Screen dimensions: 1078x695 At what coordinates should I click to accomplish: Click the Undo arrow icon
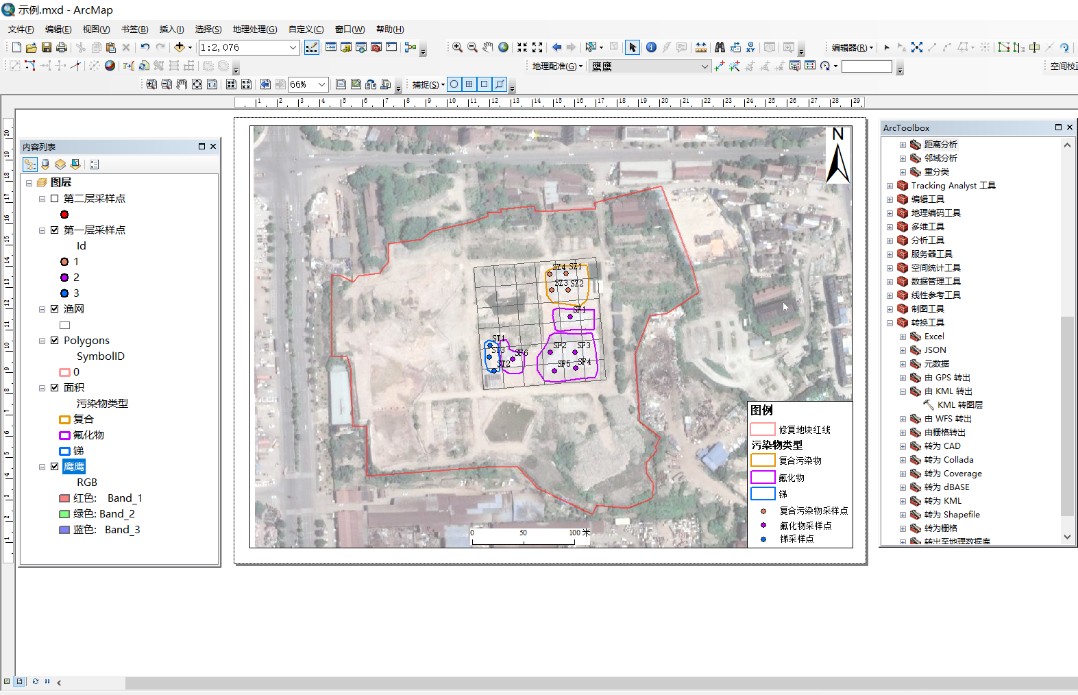(x=145, y=47)
